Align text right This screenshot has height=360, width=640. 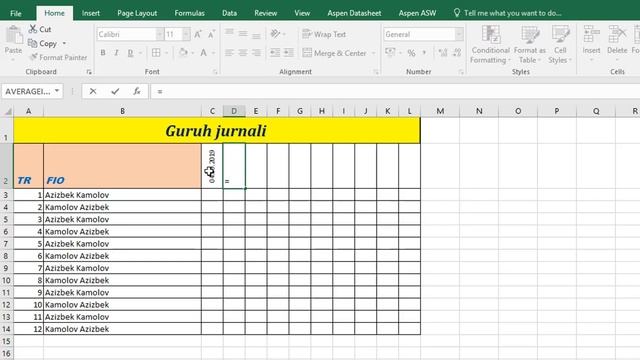(256, 53)
